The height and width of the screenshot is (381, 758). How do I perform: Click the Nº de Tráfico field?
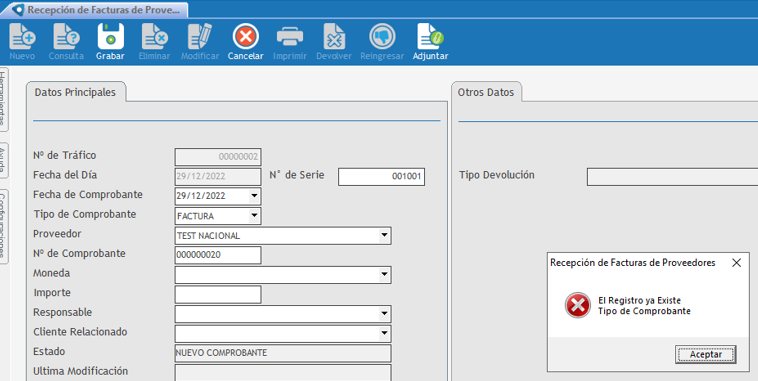pos(218,157)
